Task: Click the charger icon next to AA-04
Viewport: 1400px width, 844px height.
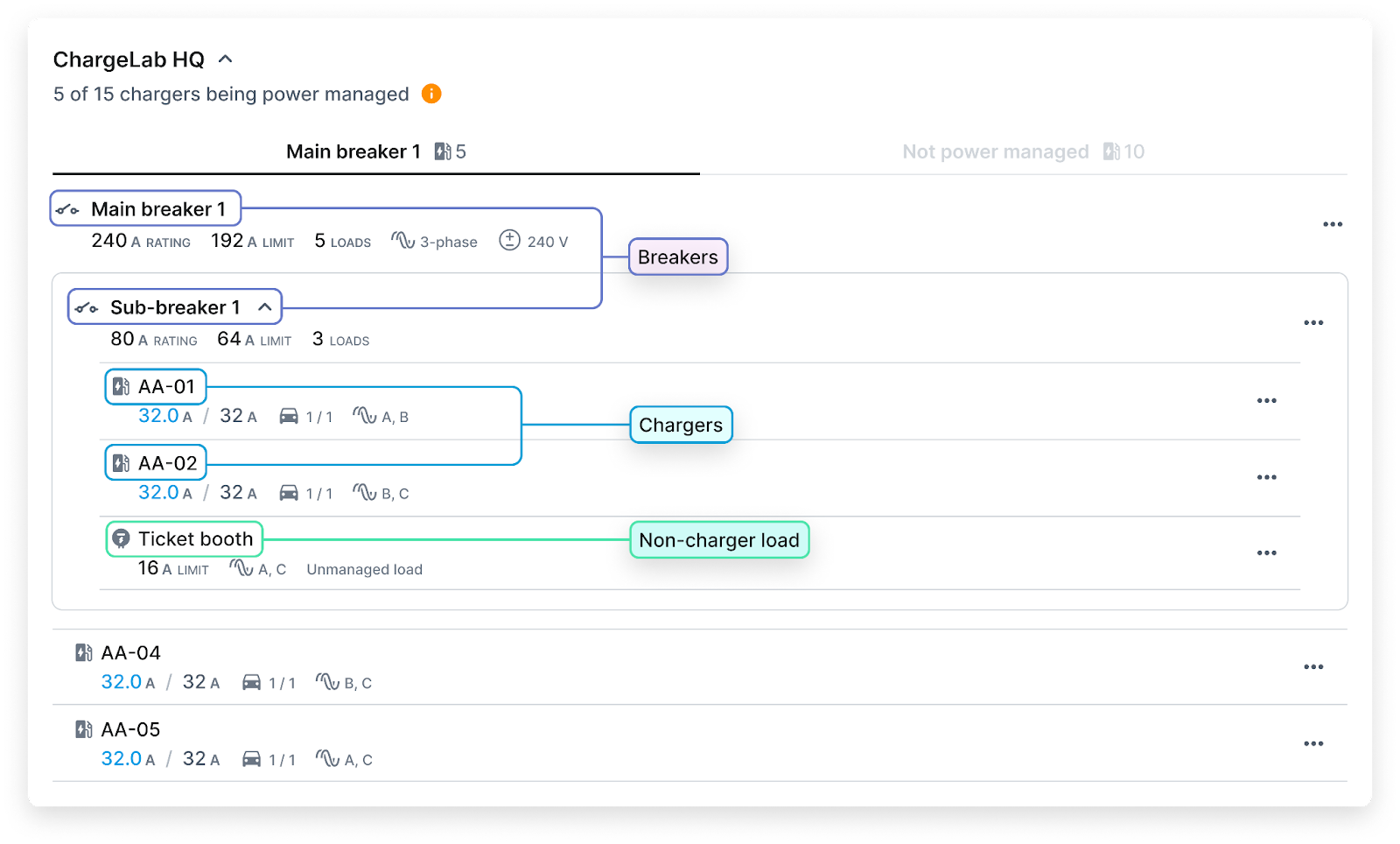Action: click(x=84, y=652)
